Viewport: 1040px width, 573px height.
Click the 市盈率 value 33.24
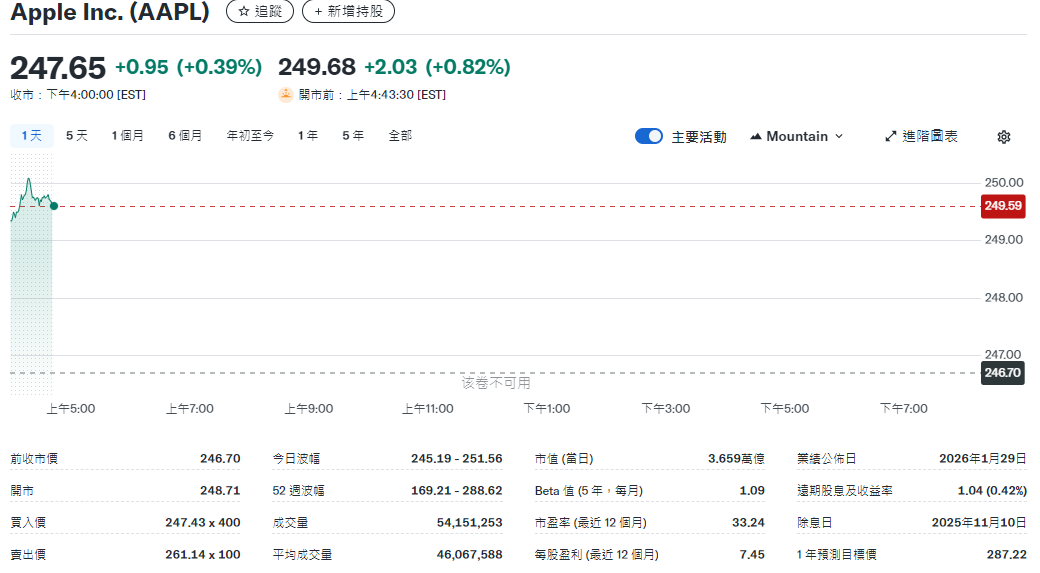[748, 523]
